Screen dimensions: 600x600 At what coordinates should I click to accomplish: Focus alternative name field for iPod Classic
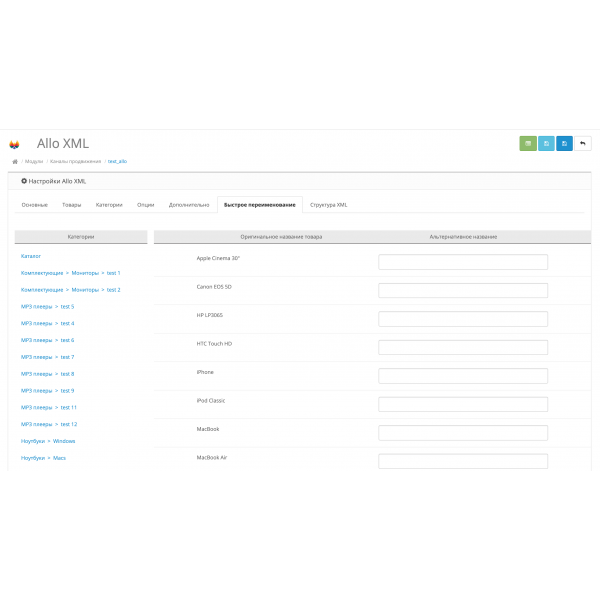coord(463,404)
